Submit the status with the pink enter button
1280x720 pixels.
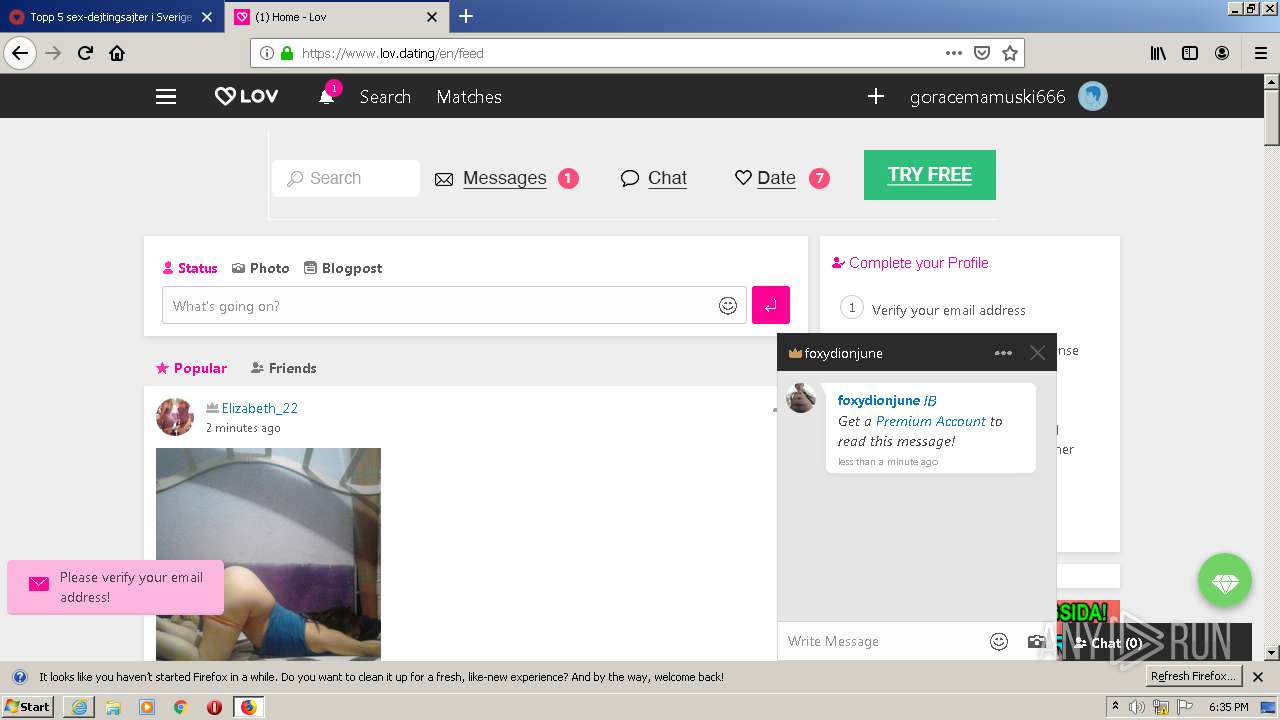click(771, 305)
